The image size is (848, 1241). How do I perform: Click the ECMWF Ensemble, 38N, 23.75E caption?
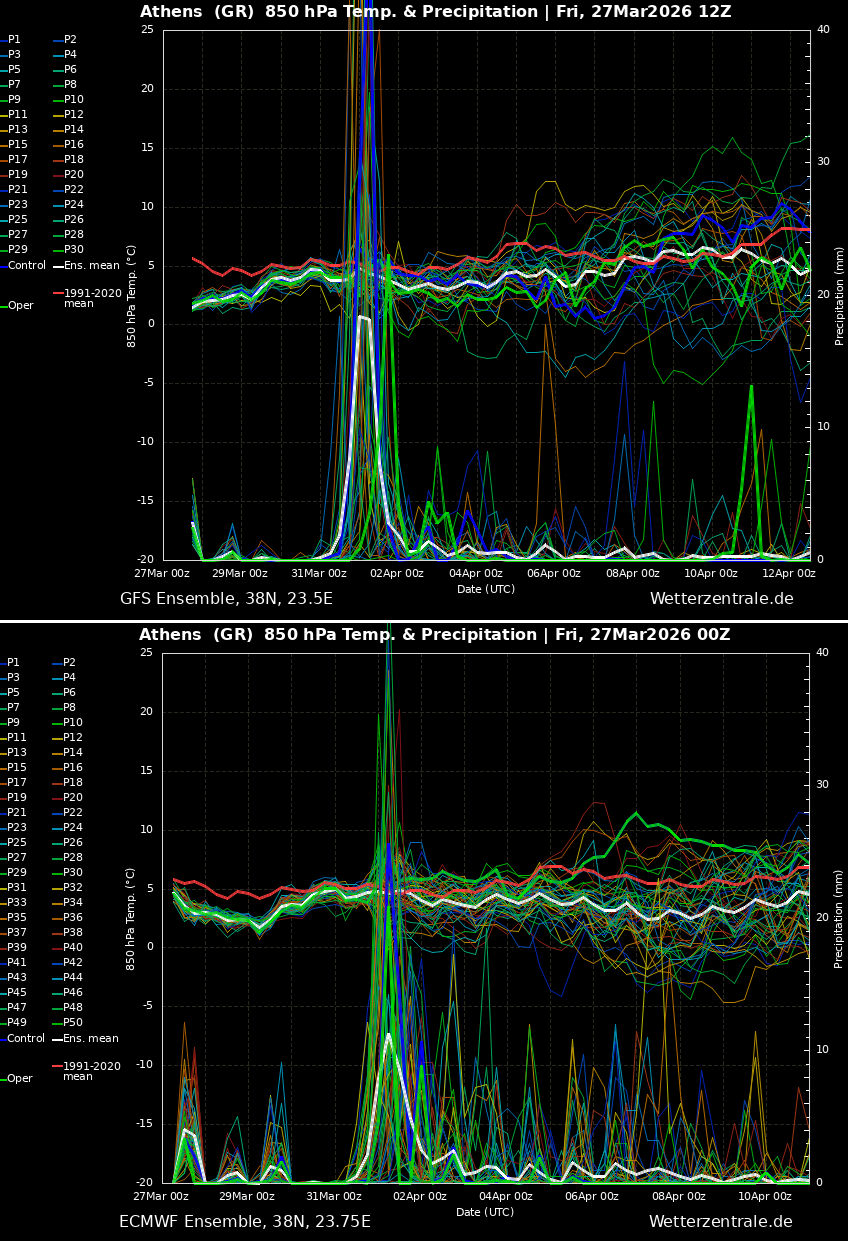(x=245, y=1222)
